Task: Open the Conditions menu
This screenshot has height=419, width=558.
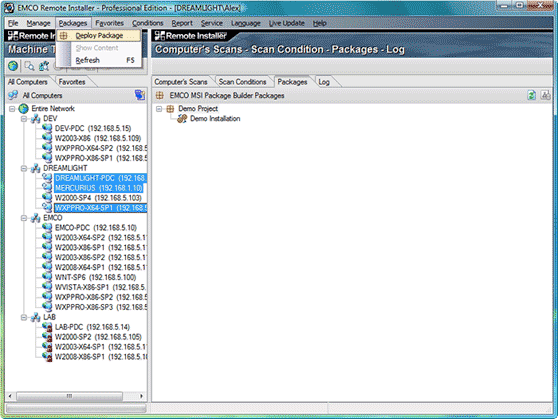Action: point(148,23)
